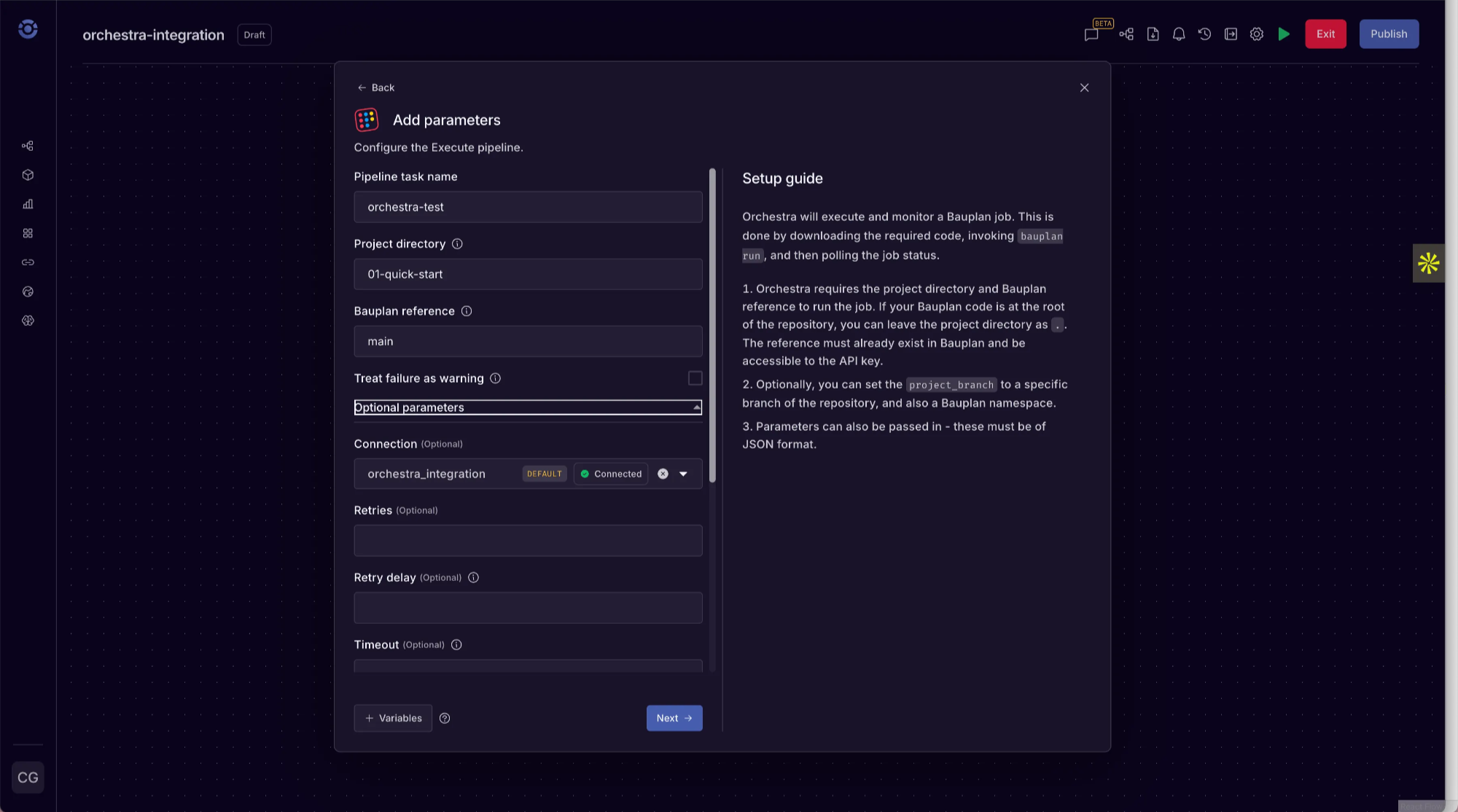Clear the orchestra_integration connection selection
This screenshot has height=812, width=1458.
(663, 474)
